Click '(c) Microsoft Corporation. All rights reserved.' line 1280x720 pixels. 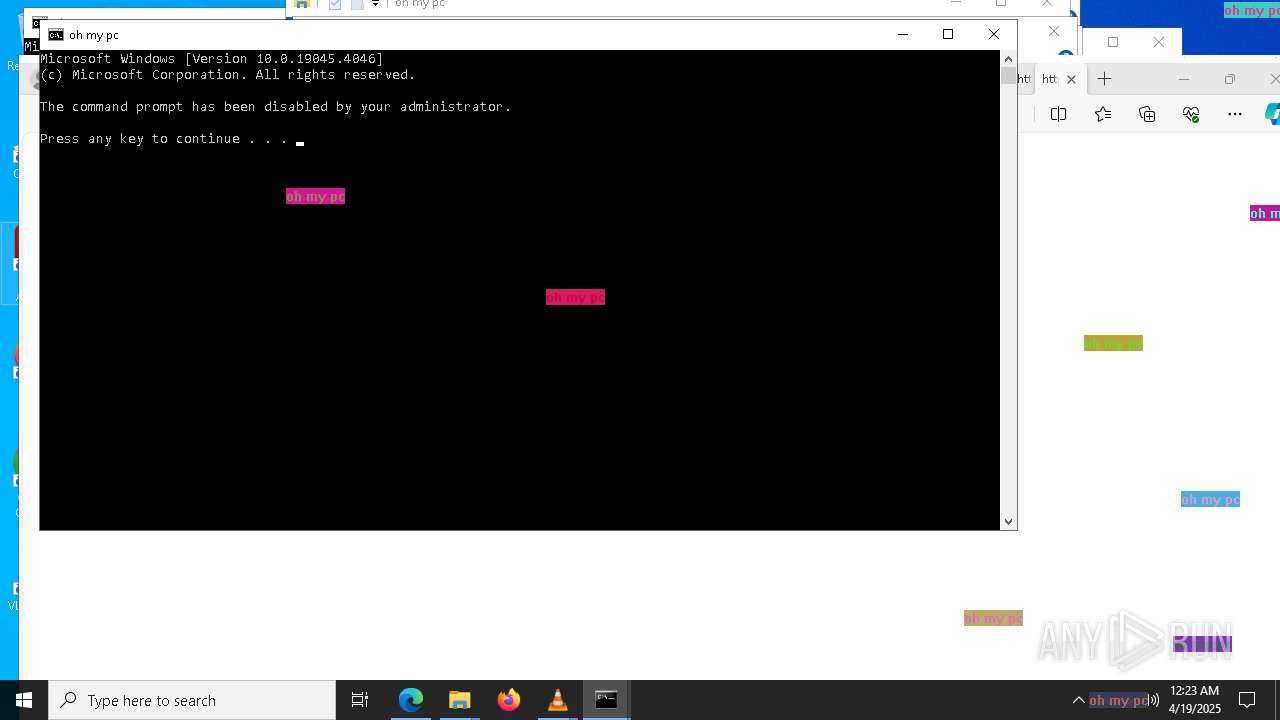(x=228, y=75)
